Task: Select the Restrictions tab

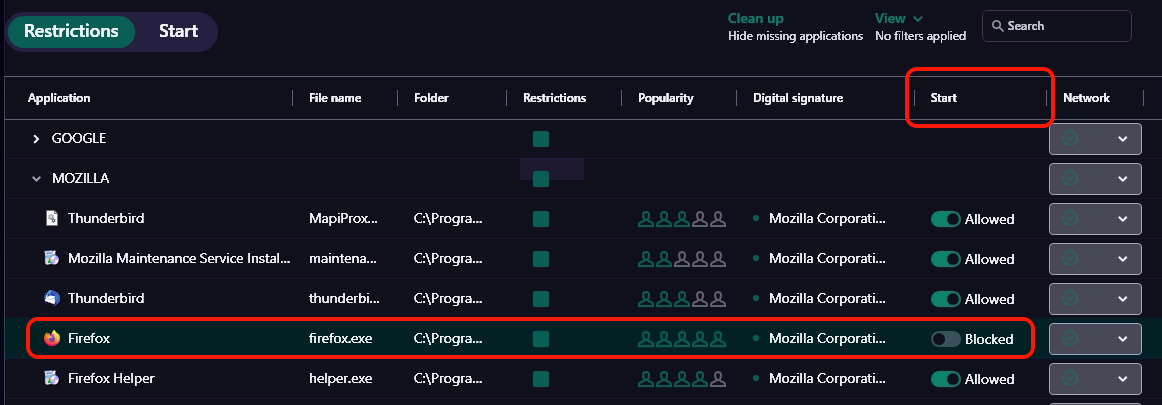Action: [71, 31]
